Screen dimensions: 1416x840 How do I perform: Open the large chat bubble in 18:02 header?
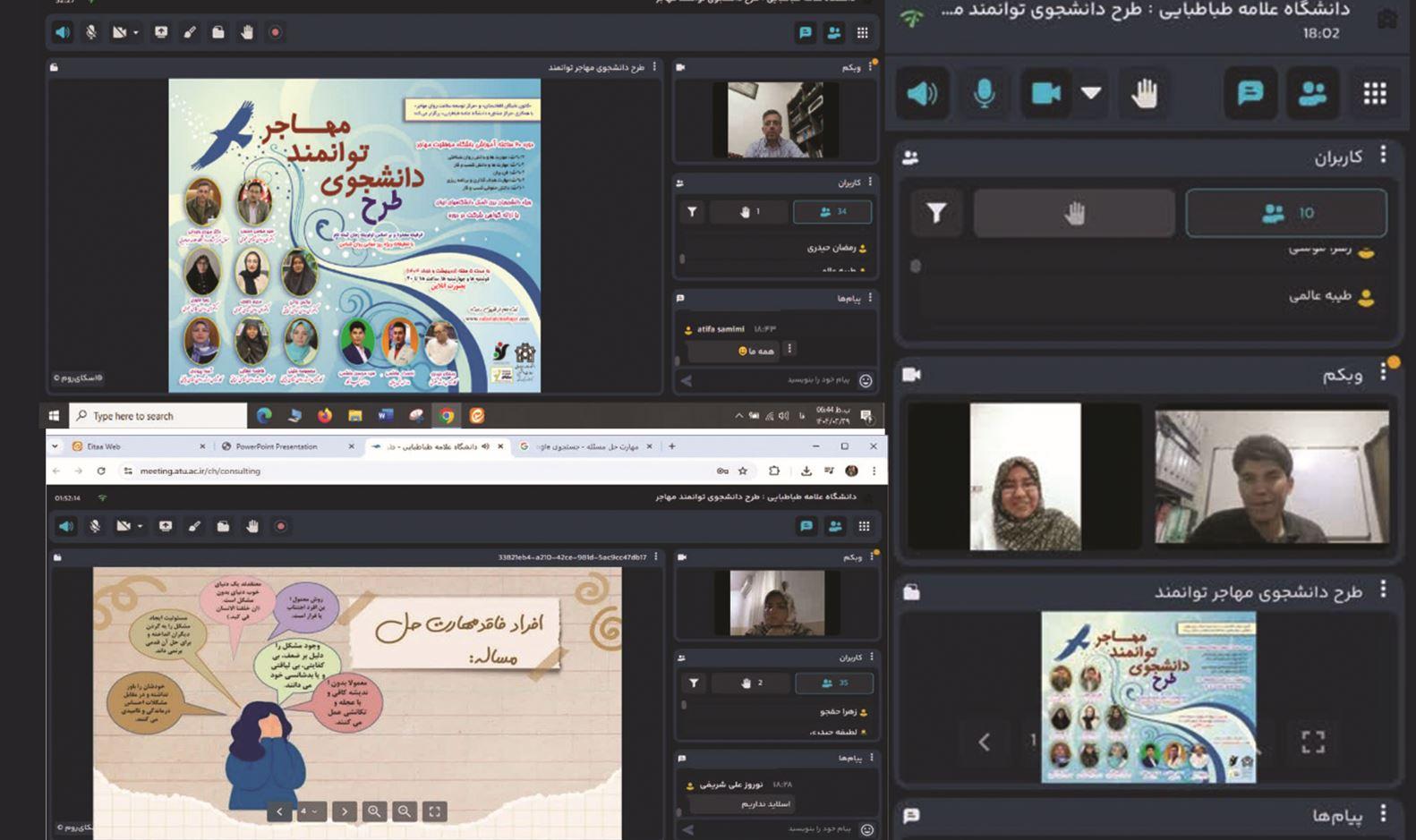point(1250,93)
